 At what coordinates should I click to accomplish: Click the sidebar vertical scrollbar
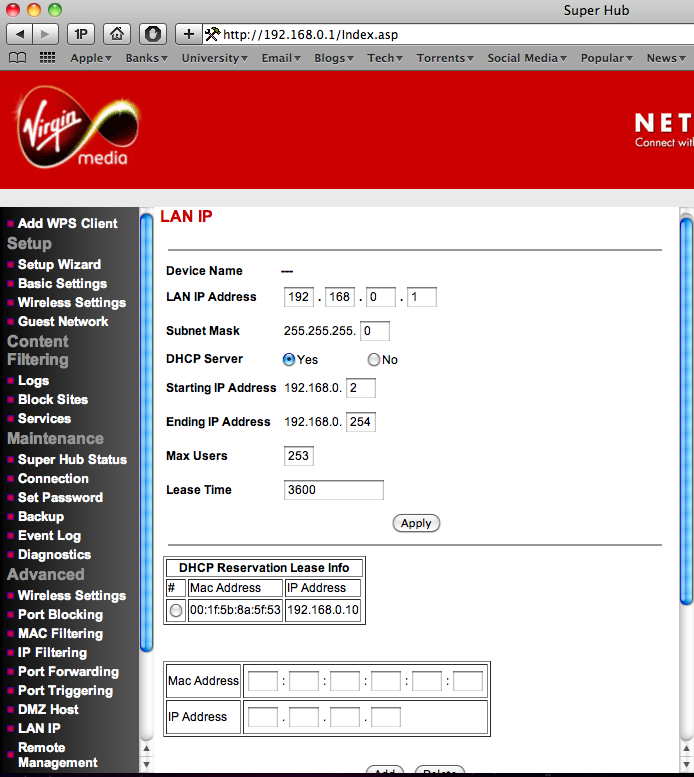[146, 432]
